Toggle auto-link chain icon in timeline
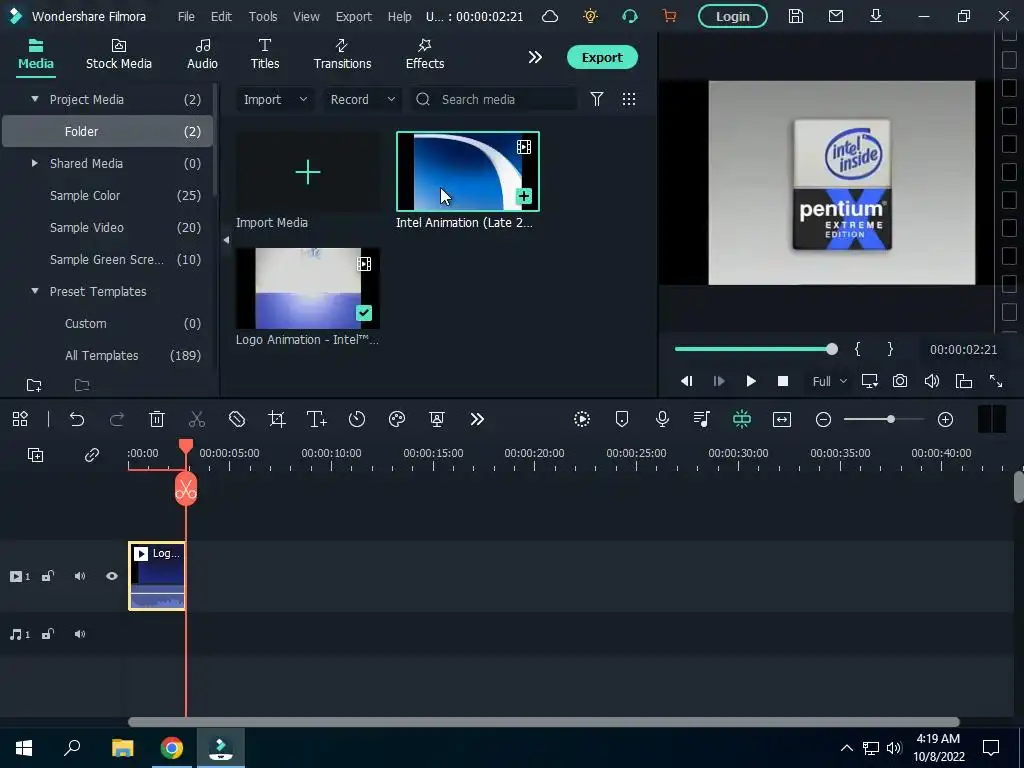1024x768 pixels. tap(91, 455)
